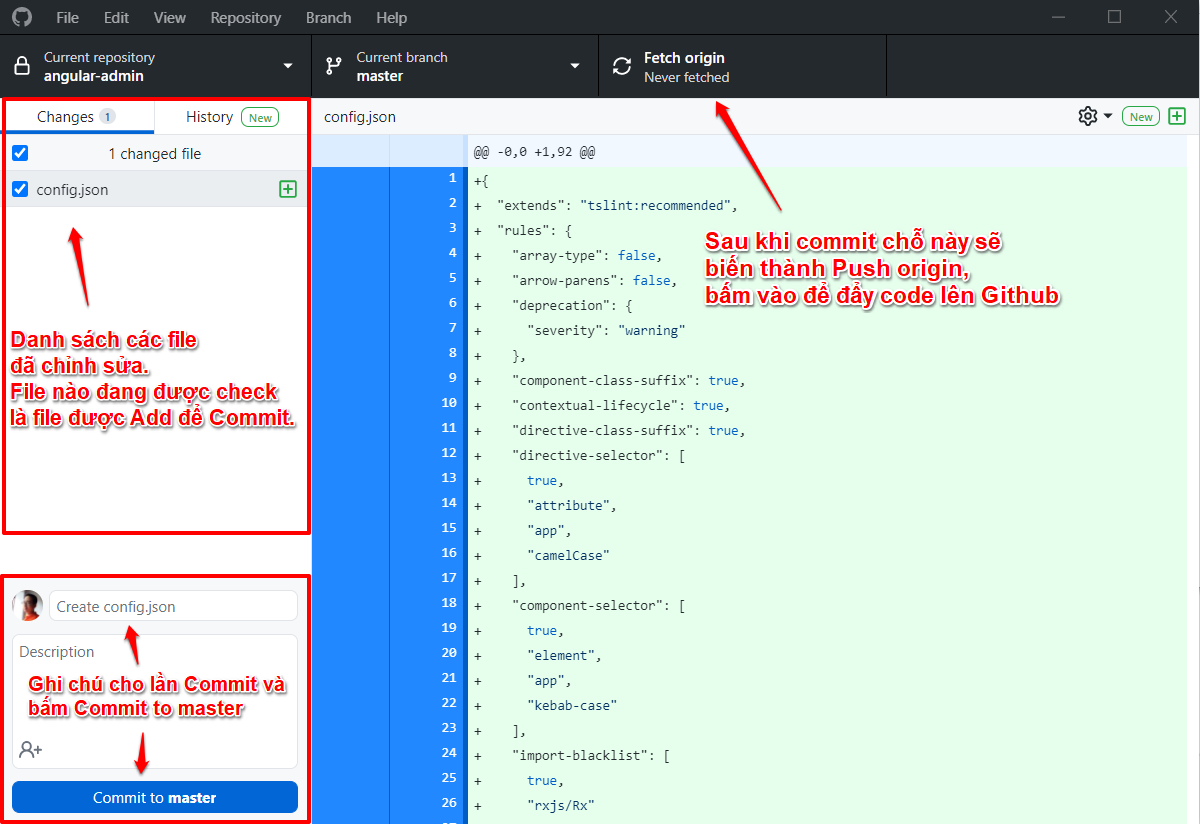Click the repository lock icon
The image size is (1200, 824).
22,66
